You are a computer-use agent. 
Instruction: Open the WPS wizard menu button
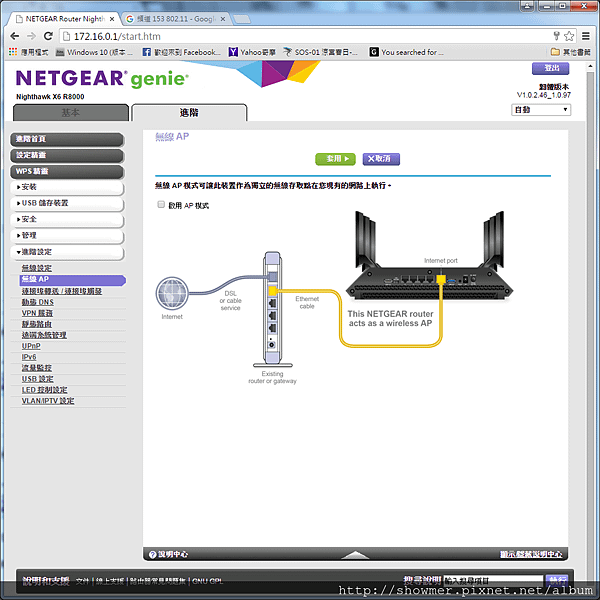click(67, 171)
